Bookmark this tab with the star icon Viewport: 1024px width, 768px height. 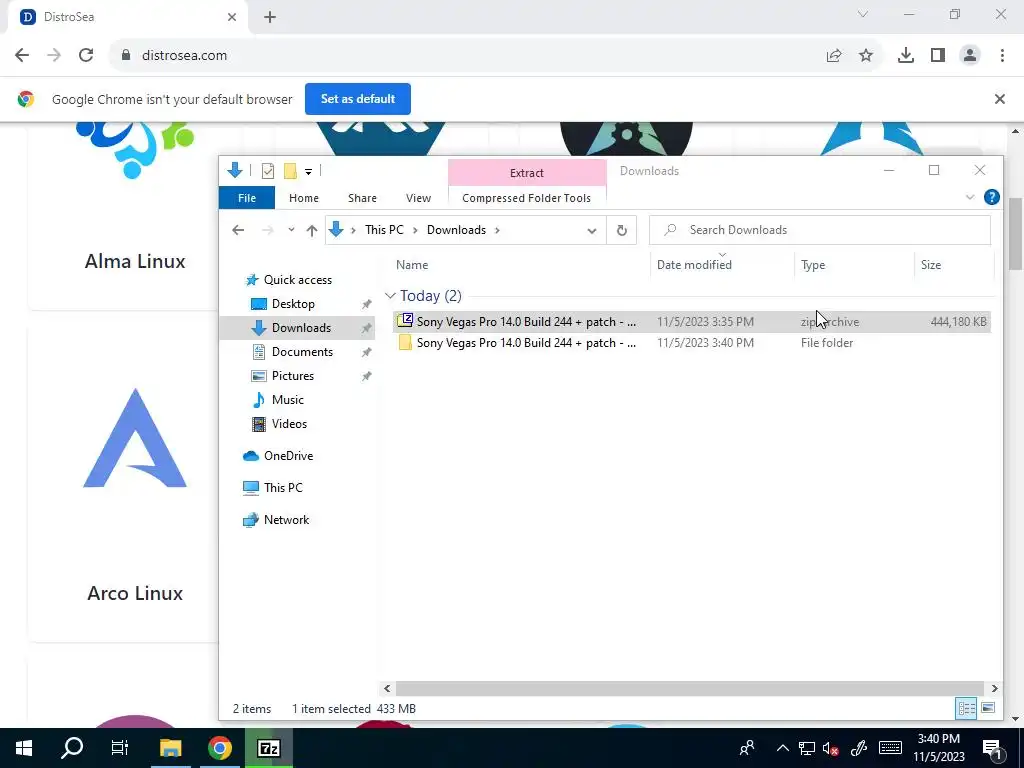pyautogui.click(x=866, y=56)
